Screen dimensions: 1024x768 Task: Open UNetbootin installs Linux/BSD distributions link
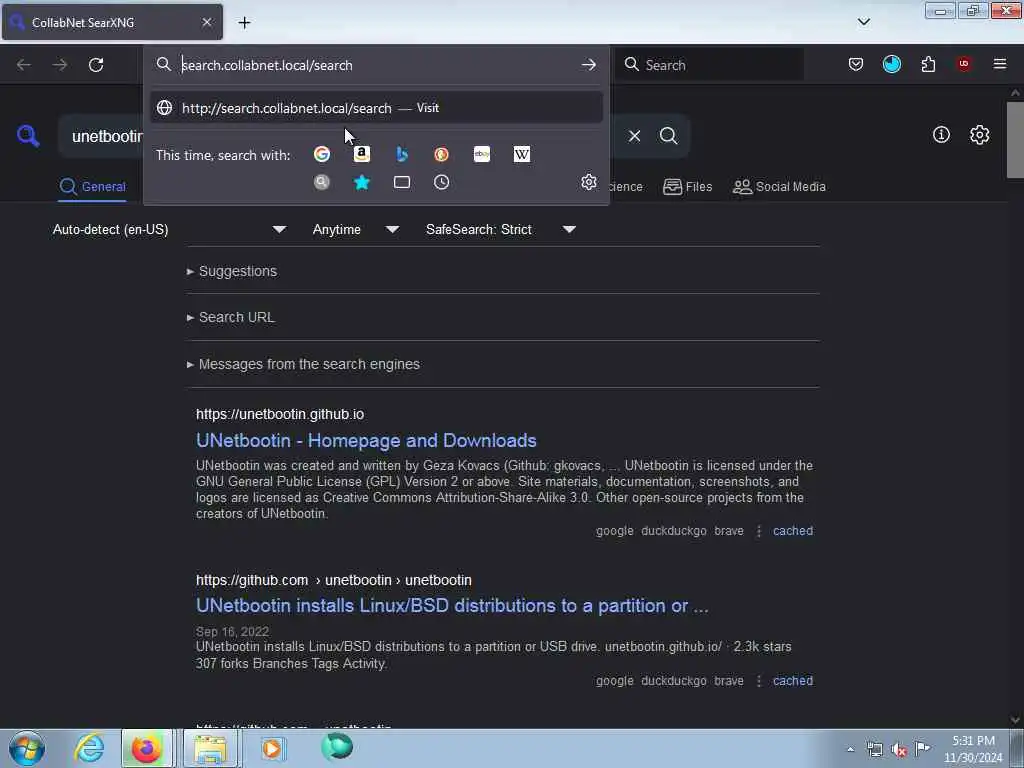(x=452, y=606)
